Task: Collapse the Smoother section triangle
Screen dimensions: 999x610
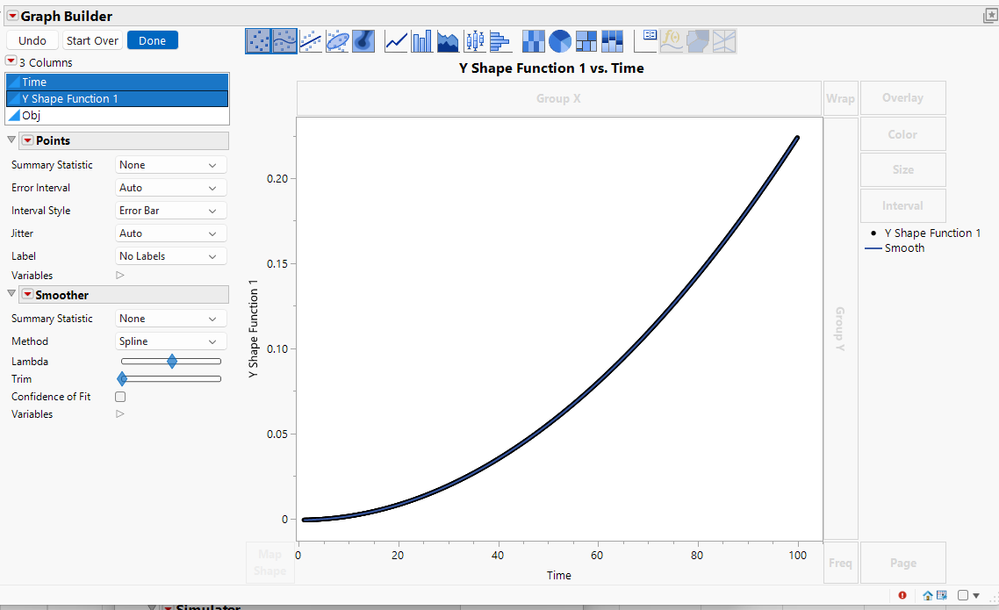Action: click(11, 294)
